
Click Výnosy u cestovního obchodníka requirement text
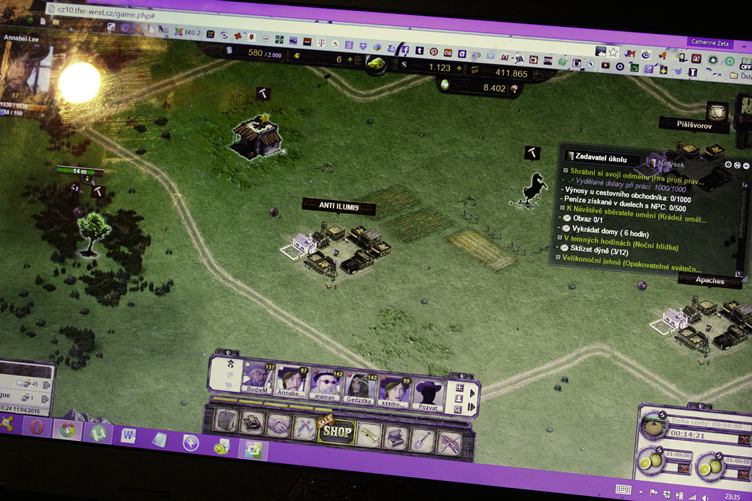tap(628, 194)
